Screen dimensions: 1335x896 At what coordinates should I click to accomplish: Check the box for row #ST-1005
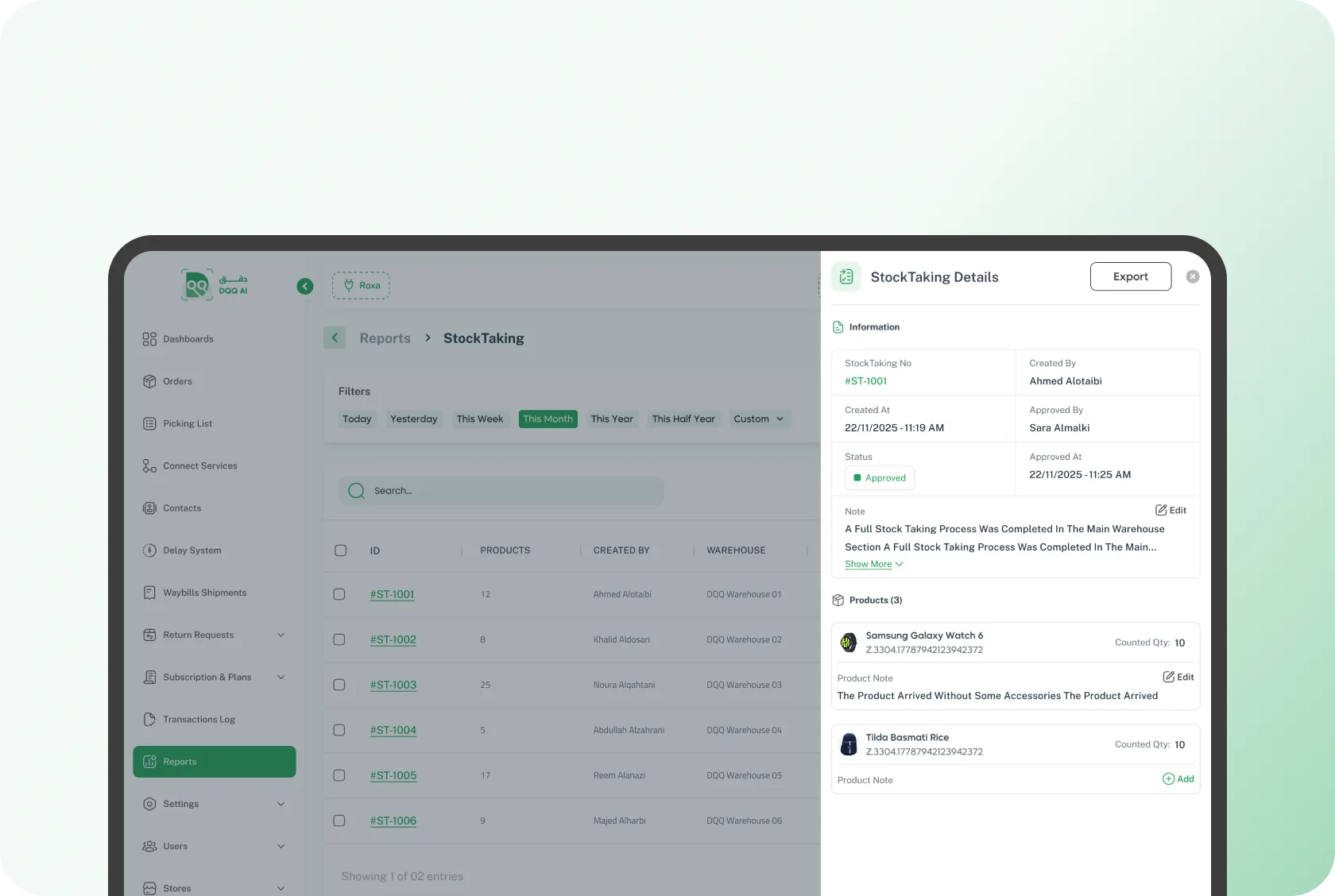coord(339,775)
